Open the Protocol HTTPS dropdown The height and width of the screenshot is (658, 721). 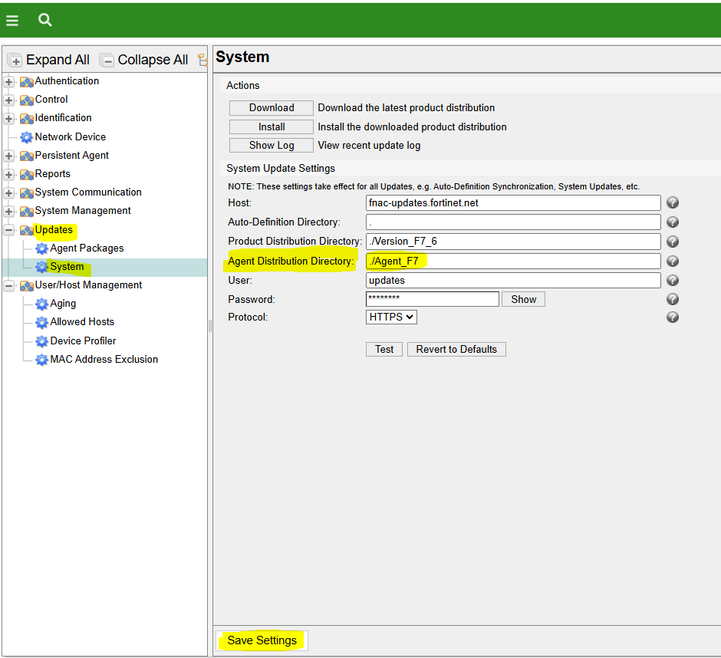[391, 317]
